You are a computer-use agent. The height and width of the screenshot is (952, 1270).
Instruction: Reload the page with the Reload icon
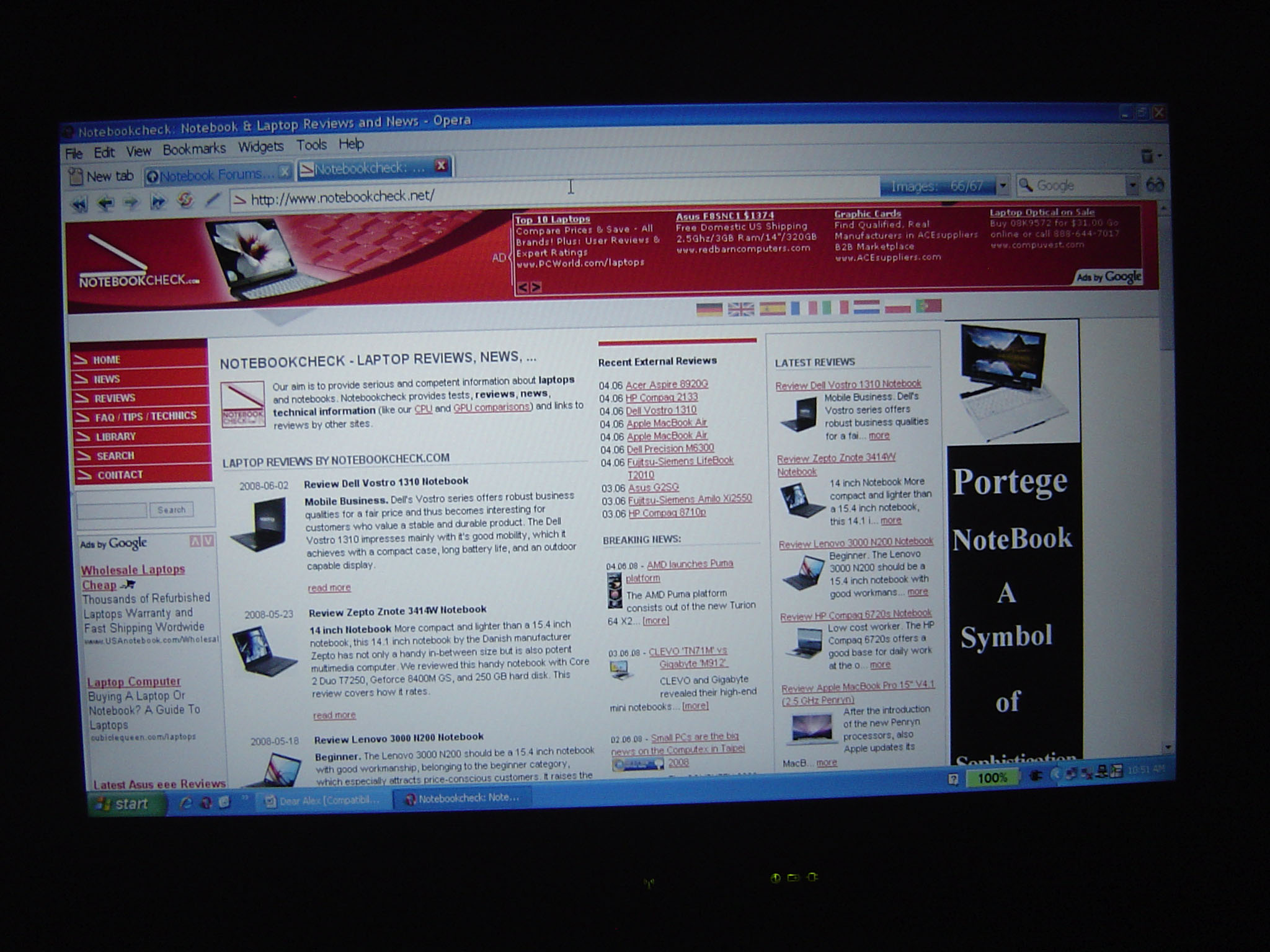(x=185, y=200)
